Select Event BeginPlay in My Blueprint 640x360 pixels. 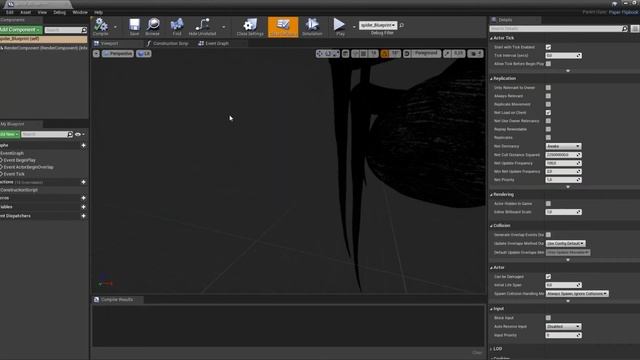(x=20, y=160)
